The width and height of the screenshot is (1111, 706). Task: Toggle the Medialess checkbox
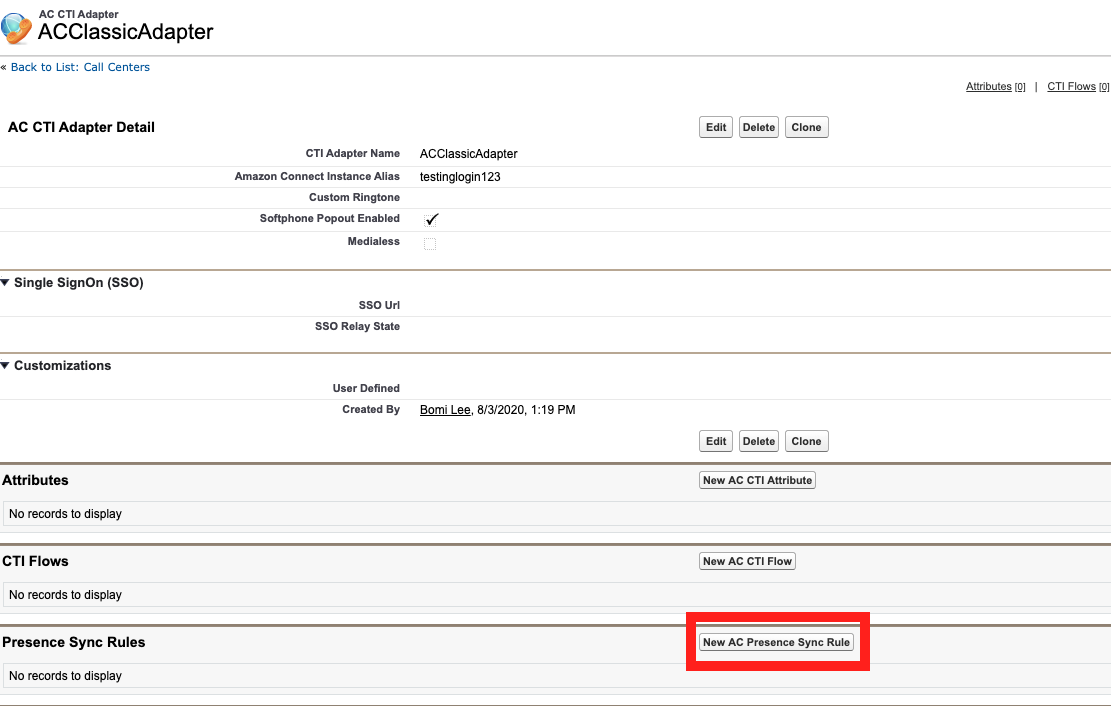pos(429,244)
